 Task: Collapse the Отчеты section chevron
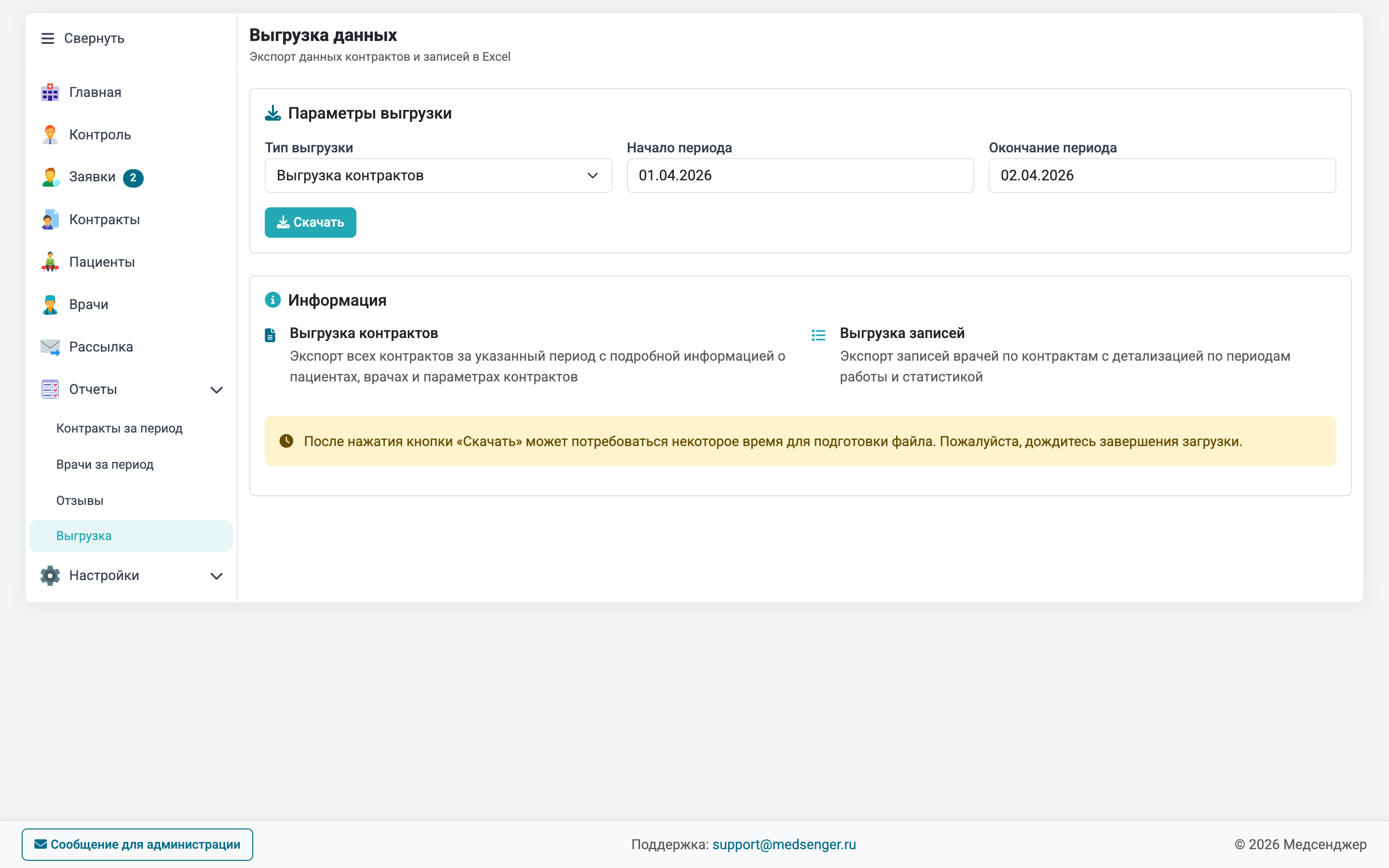pos(217,391)
